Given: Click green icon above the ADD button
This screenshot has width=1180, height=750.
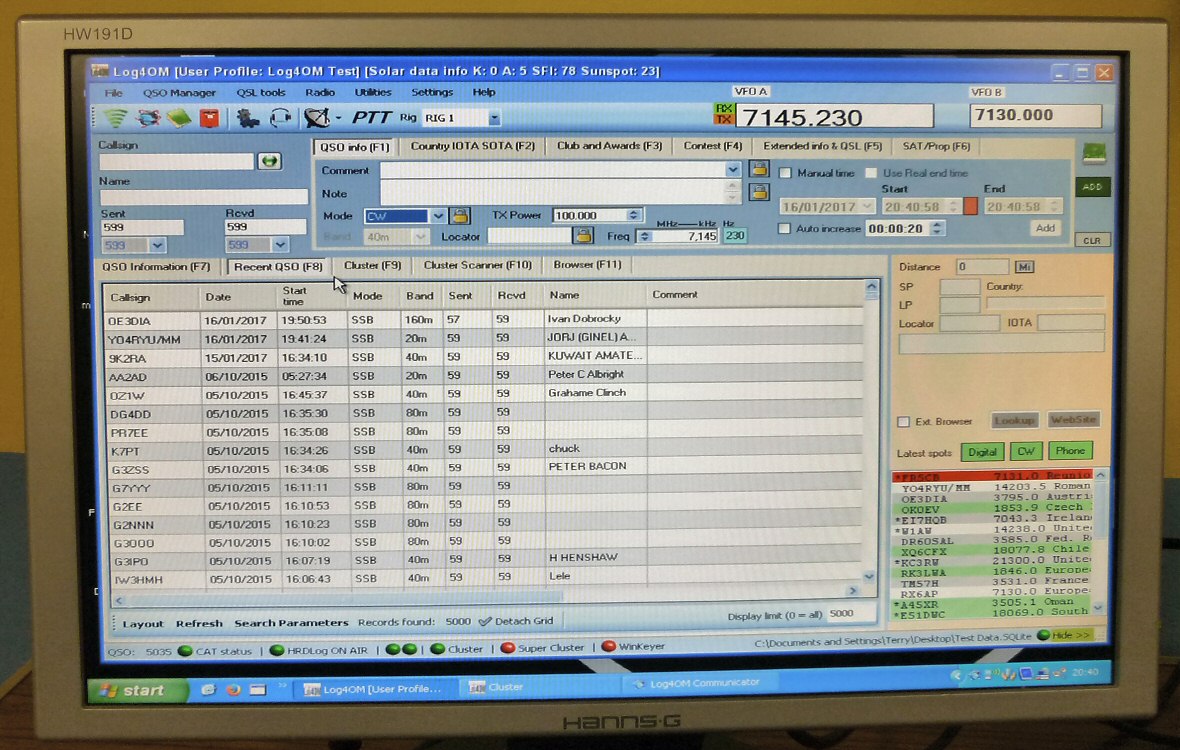Looking at the screenshot, I should coord(1093,153).
